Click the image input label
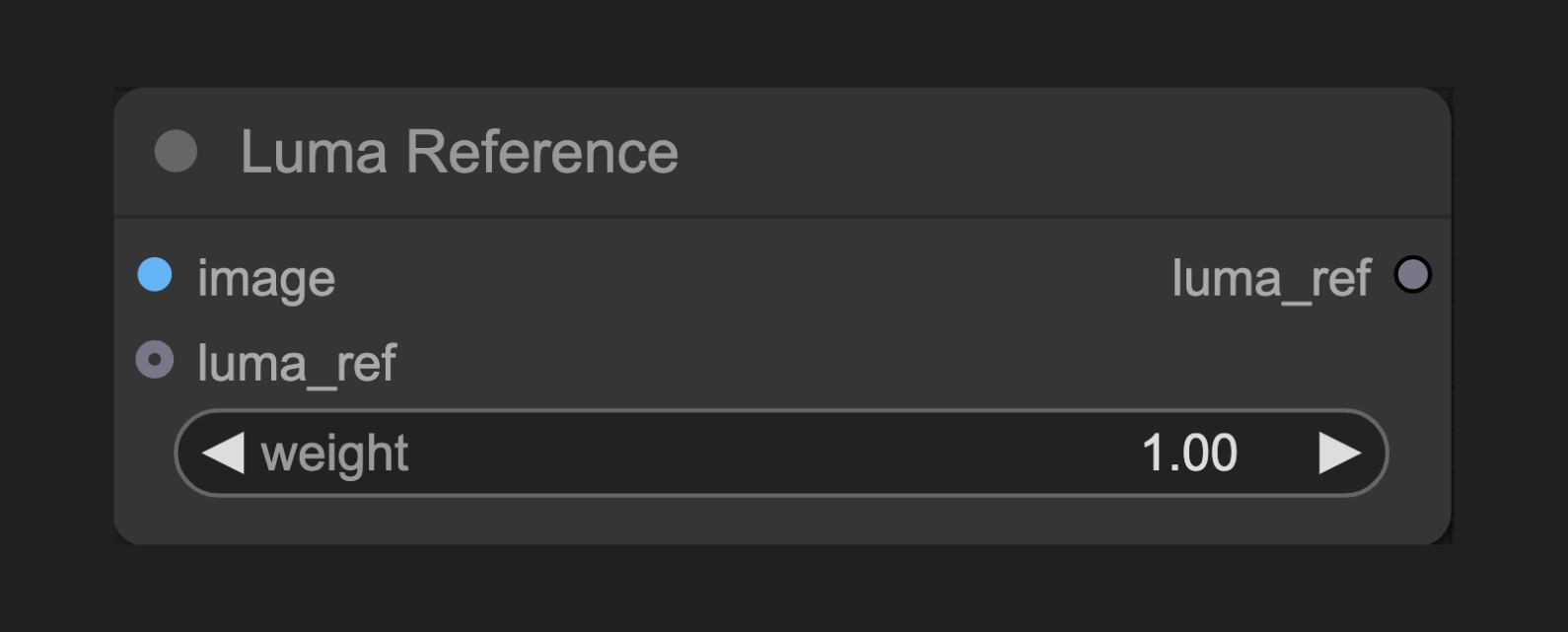The image size is (1568, 632). point(266,279)
